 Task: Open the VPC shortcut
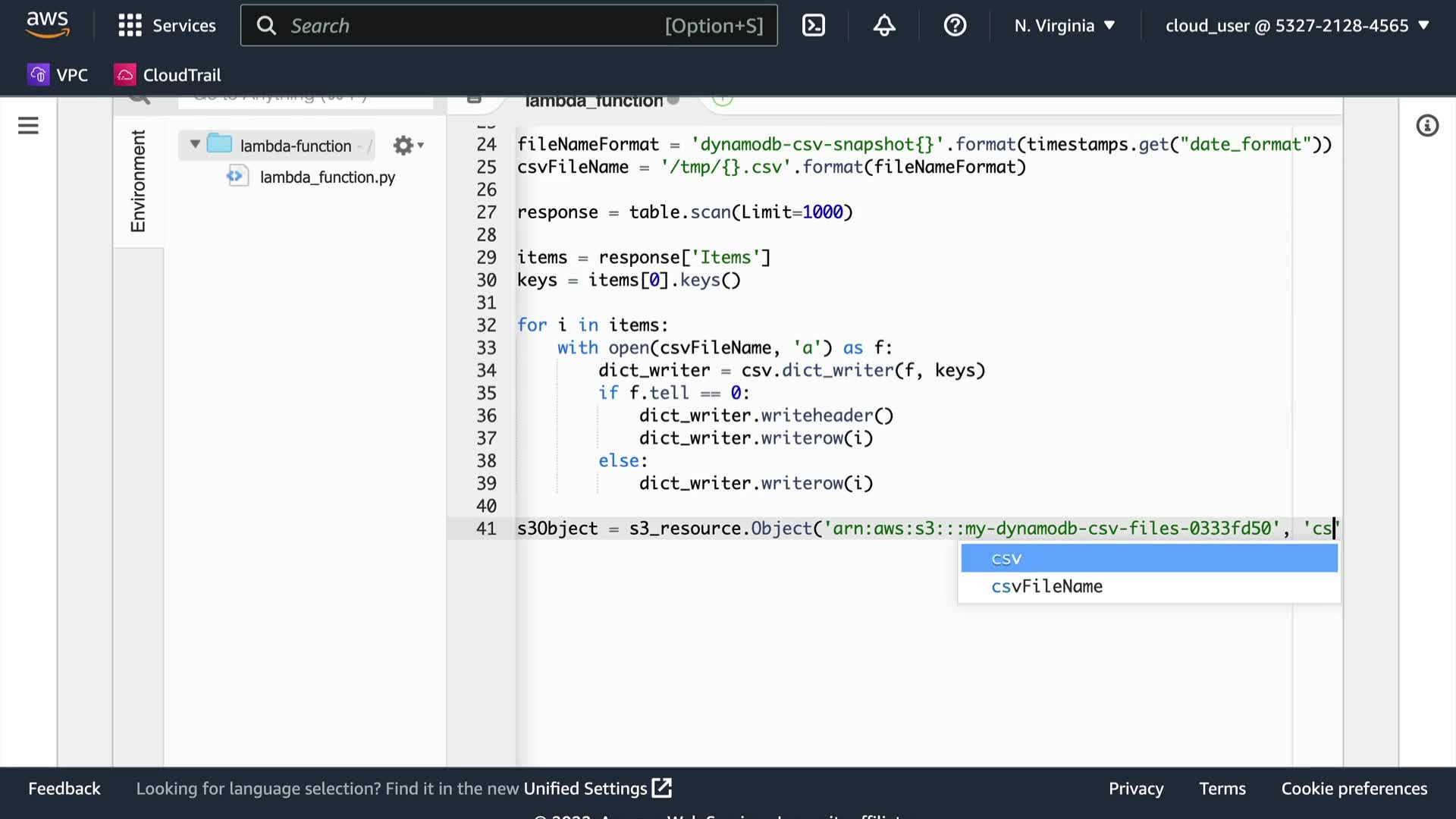(58, 75)
